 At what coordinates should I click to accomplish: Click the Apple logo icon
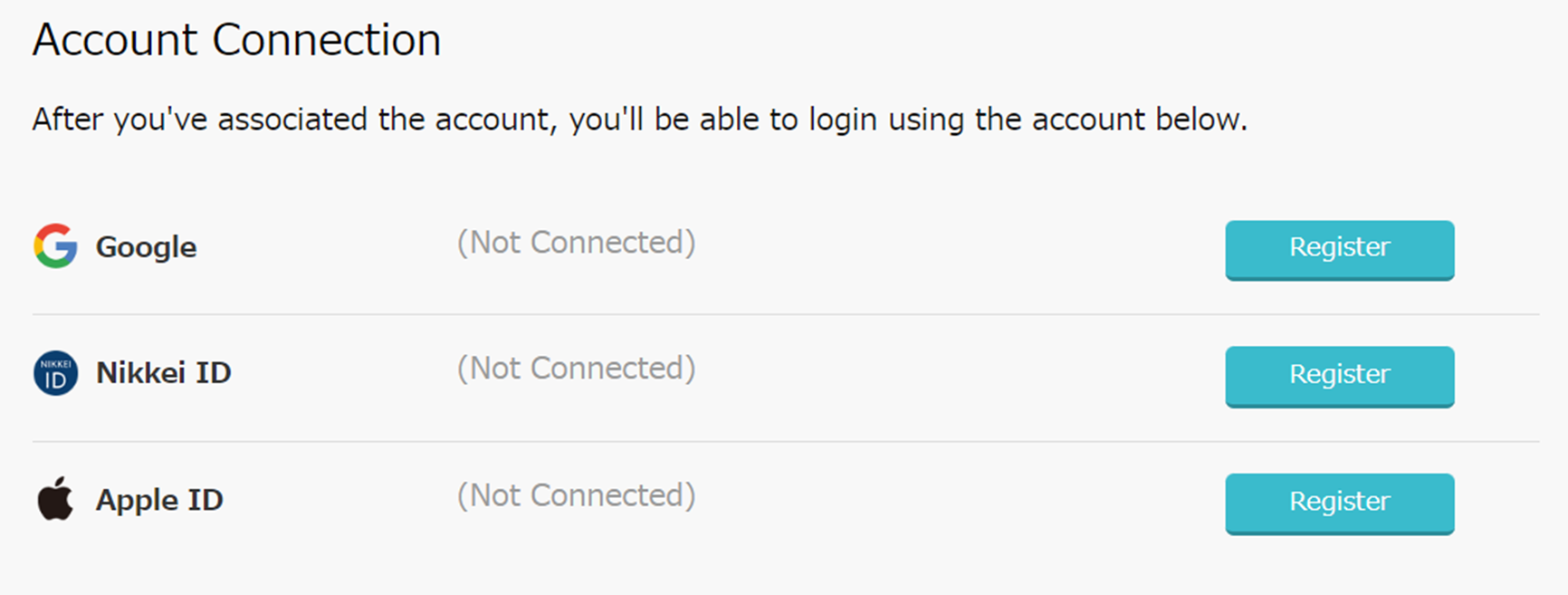55,498
